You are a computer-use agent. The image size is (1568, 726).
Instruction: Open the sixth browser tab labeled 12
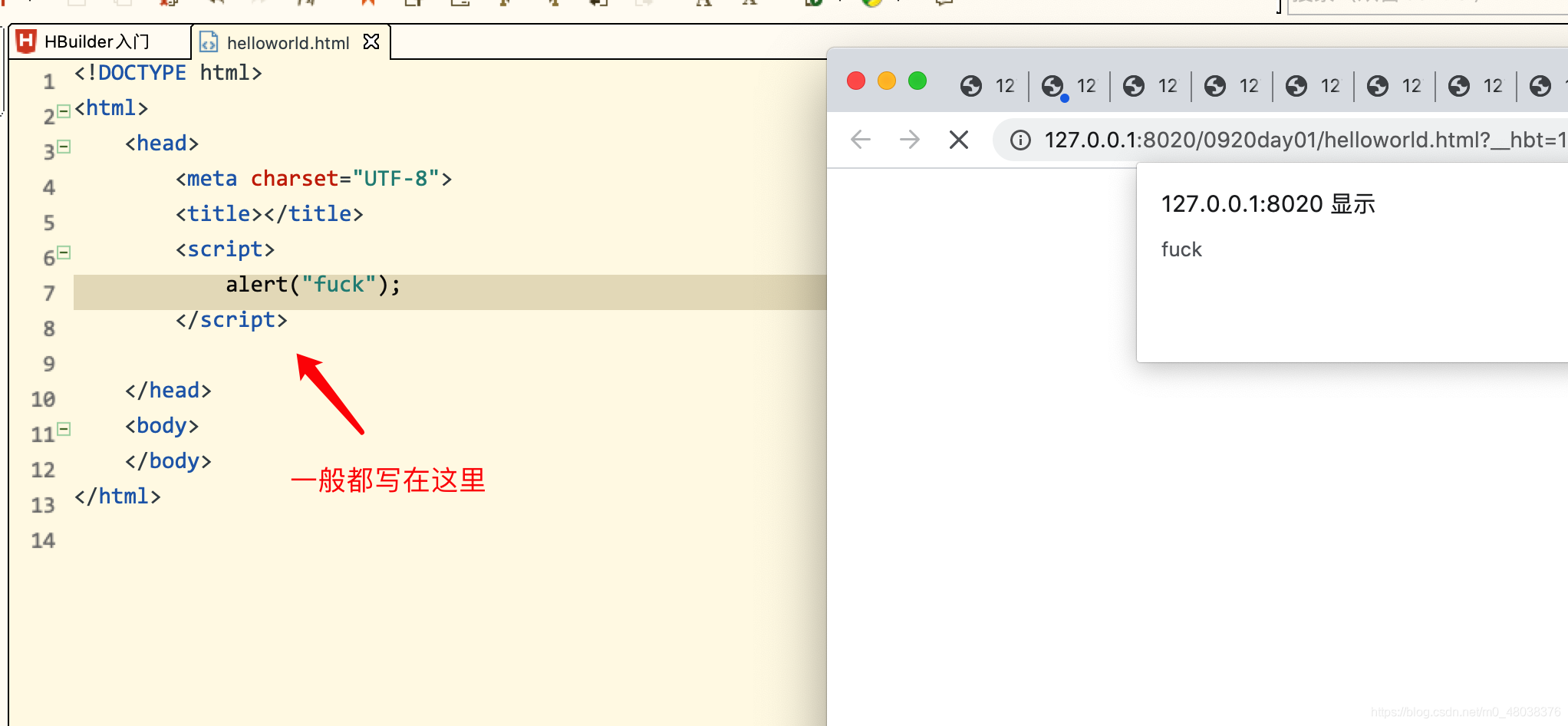[x=1395, y=86]
